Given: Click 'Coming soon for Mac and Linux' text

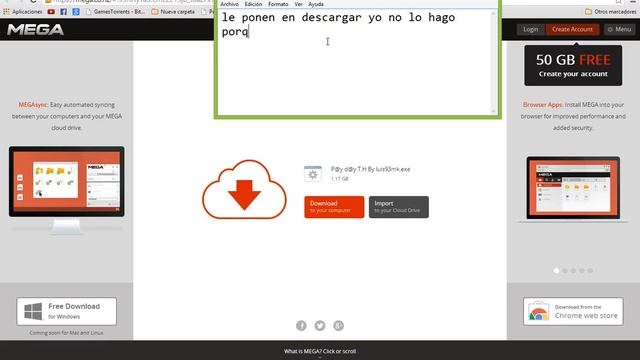Looking at the screenshot, I should coord(67,333).
